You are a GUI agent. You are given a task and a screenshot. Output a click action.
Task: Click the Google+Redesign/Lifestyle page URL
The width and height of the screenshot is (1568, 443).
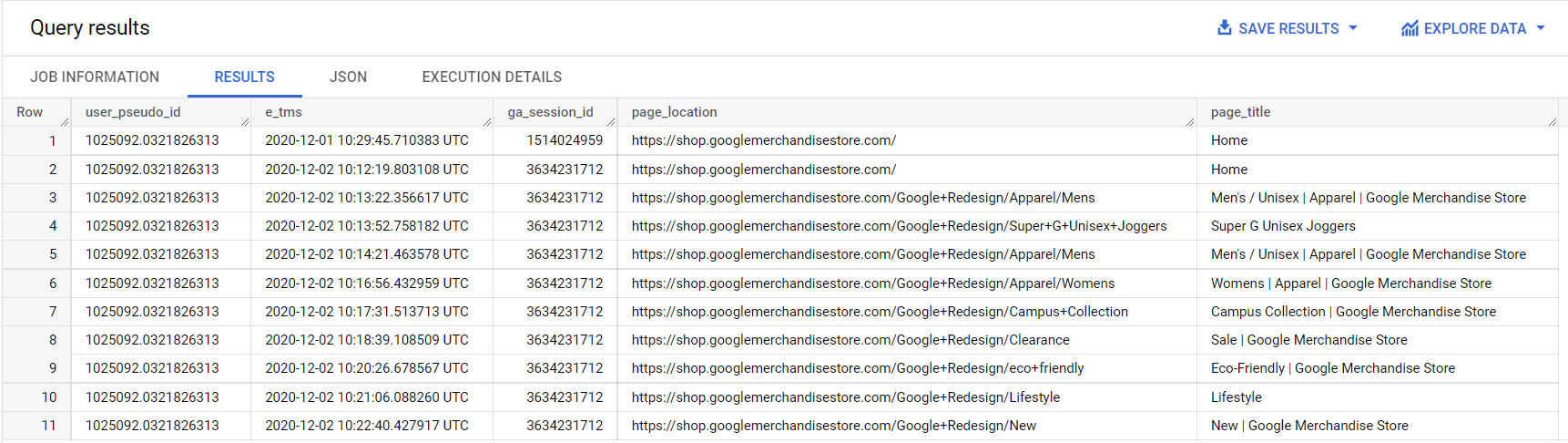coord(846,397)
